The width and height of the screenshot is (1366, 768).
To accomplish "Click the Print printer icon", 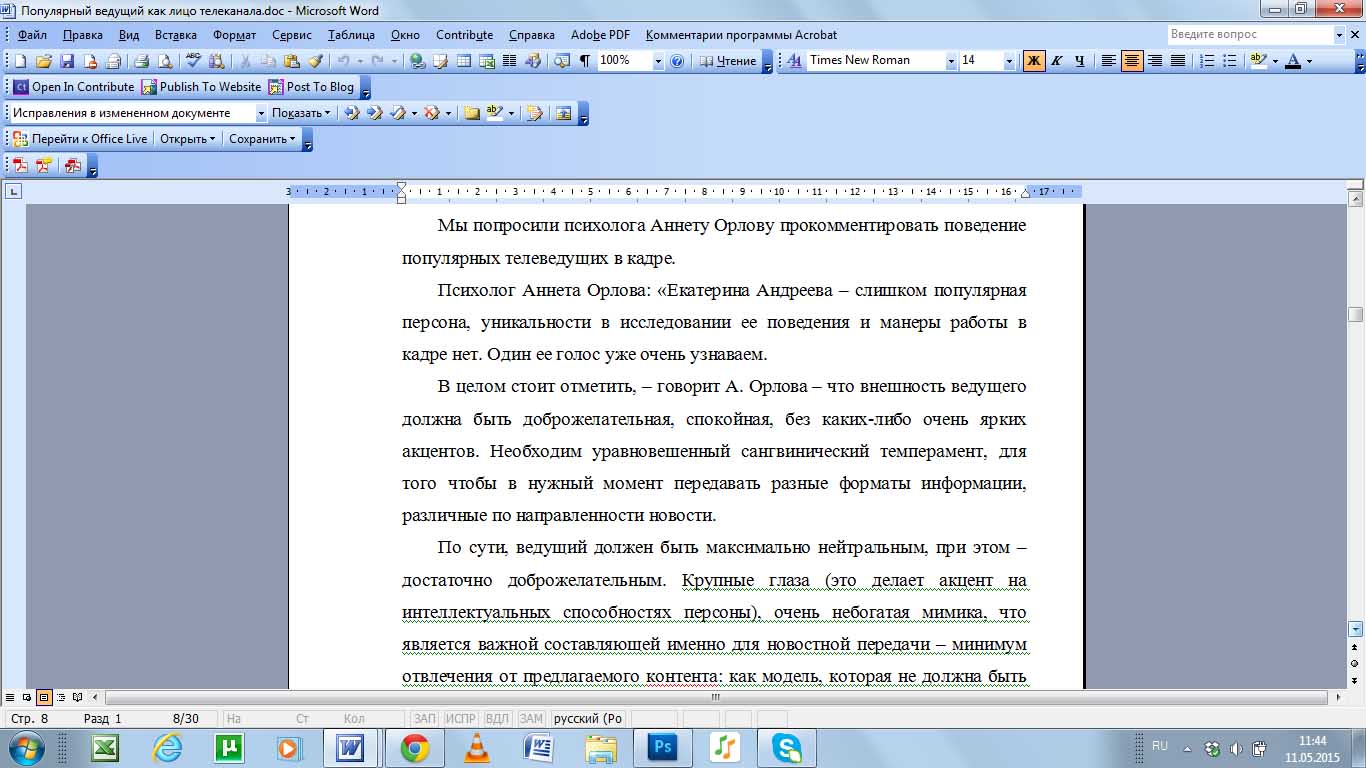I will tap(141, 61).
